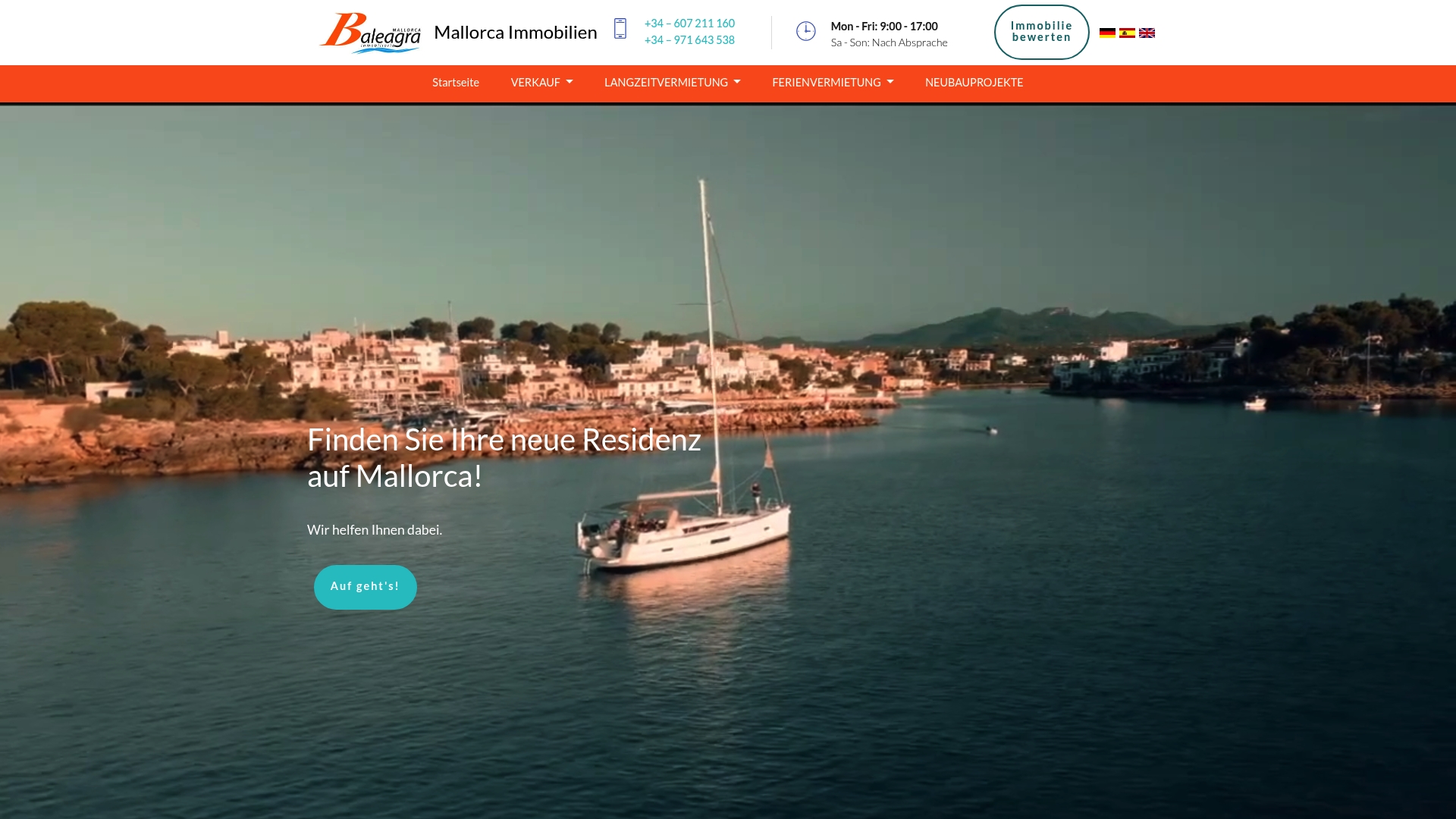The width and height of the screenshot is (1456, 819).
Task: Click the clock opening-hours icon
Action: [x=805, y=31]
